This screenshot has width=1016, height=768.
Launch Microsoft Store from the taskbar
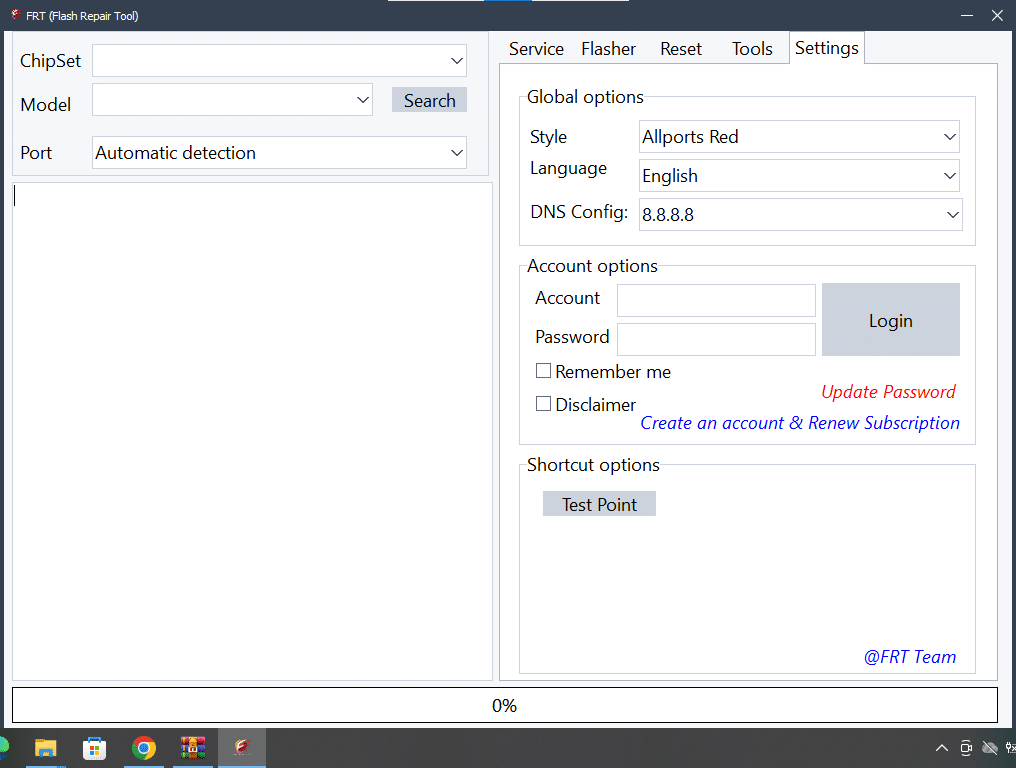pyautogui.click(x=94, y=748)
